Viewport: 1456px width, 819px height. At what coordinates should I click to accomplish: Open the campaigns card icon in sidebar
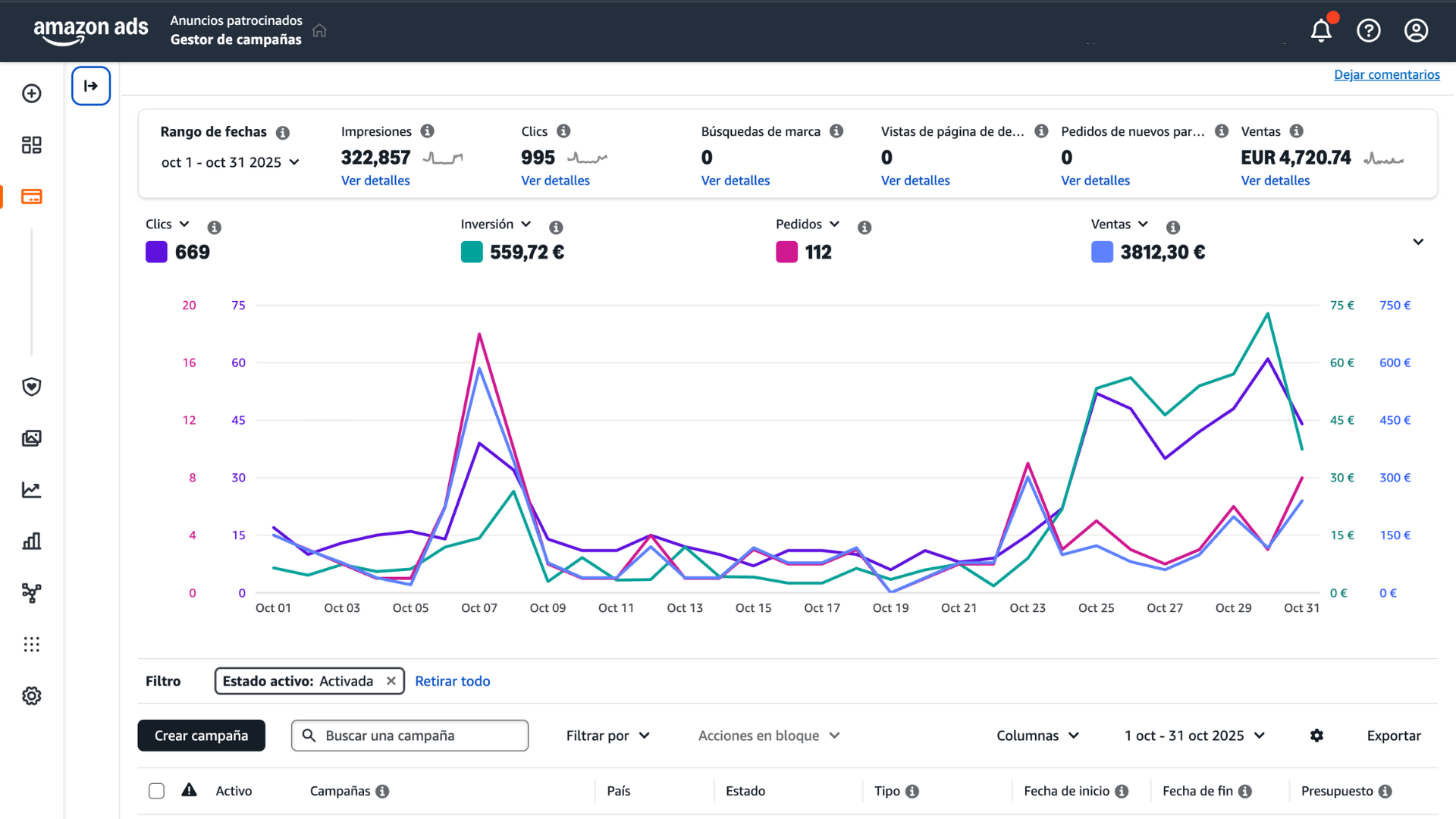(x=32, y=196)
